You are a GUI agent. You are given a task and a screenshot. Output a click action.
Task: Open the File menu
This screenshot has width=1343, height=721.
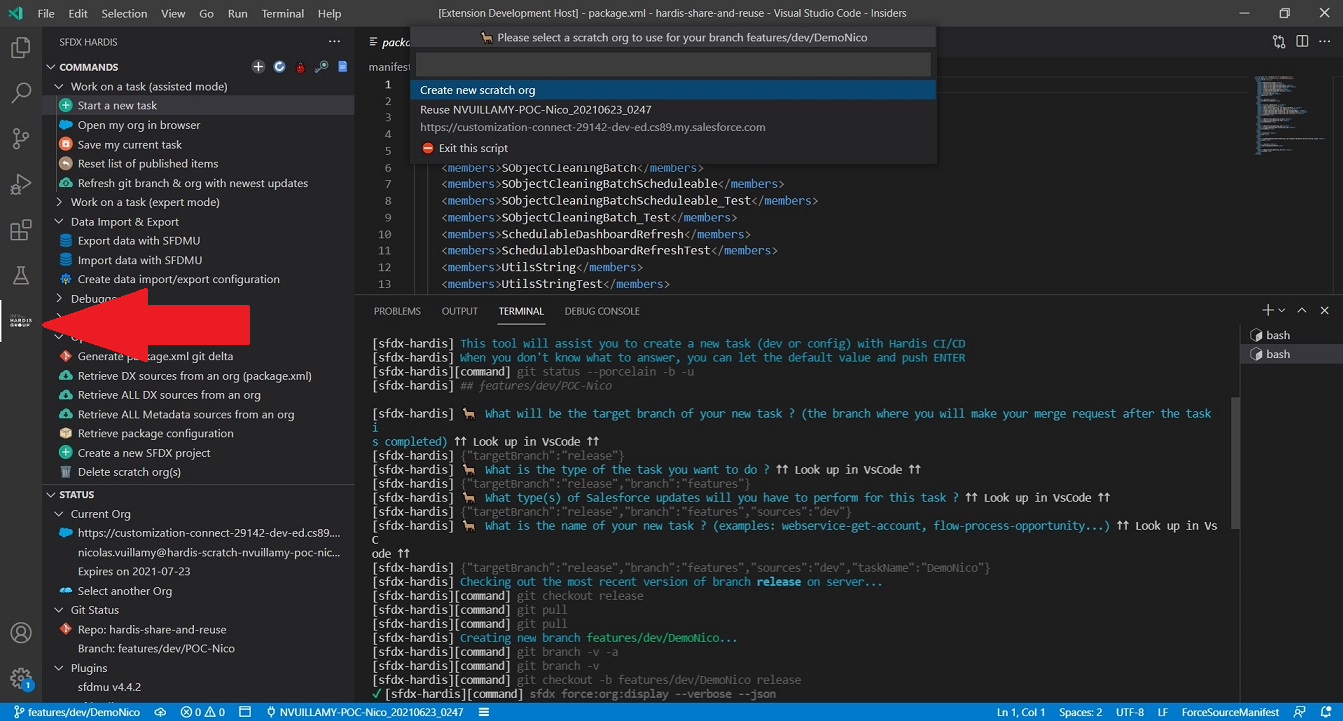(46, 13)
